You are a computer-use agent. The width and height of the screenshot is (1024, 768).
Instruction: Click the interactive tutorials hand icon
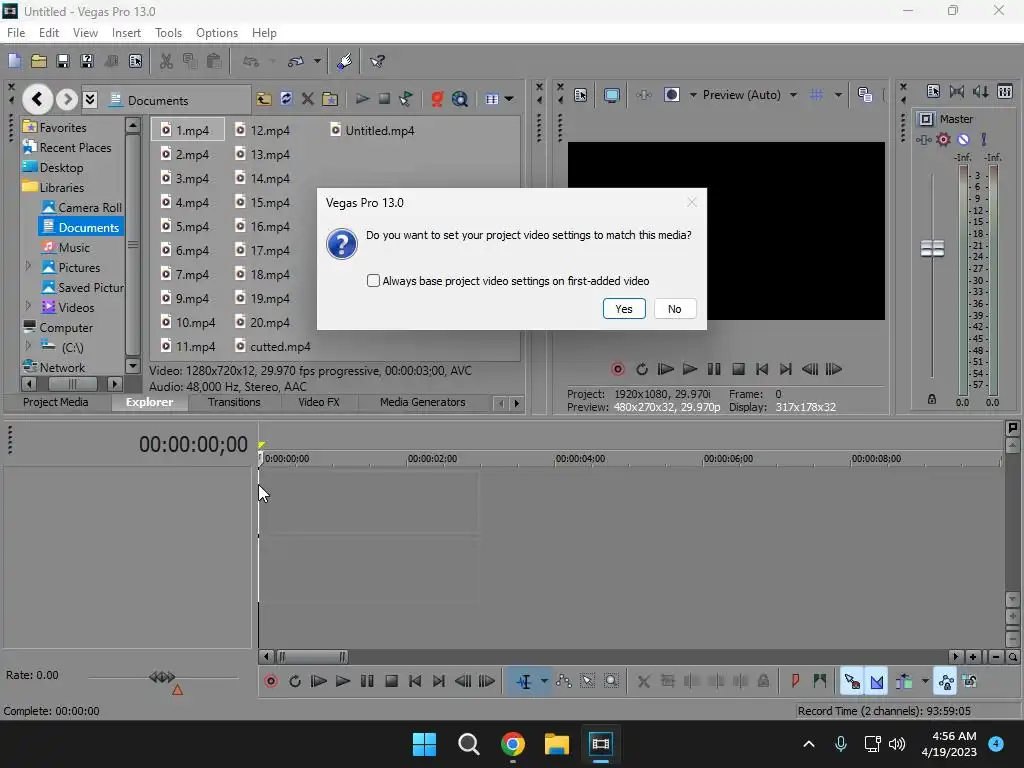tap(345, 61)
